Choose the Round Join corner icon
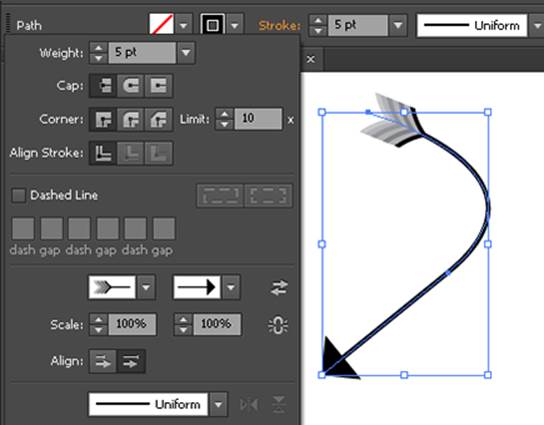Screen dimensions: 544x425 131,119
